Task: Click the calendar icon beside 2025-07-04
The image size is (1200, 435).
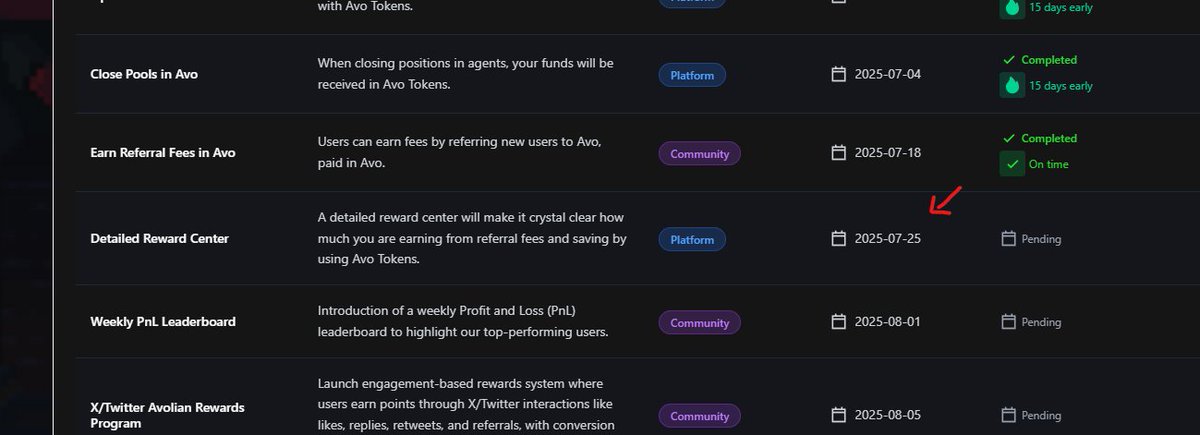Action: [839, 74]
